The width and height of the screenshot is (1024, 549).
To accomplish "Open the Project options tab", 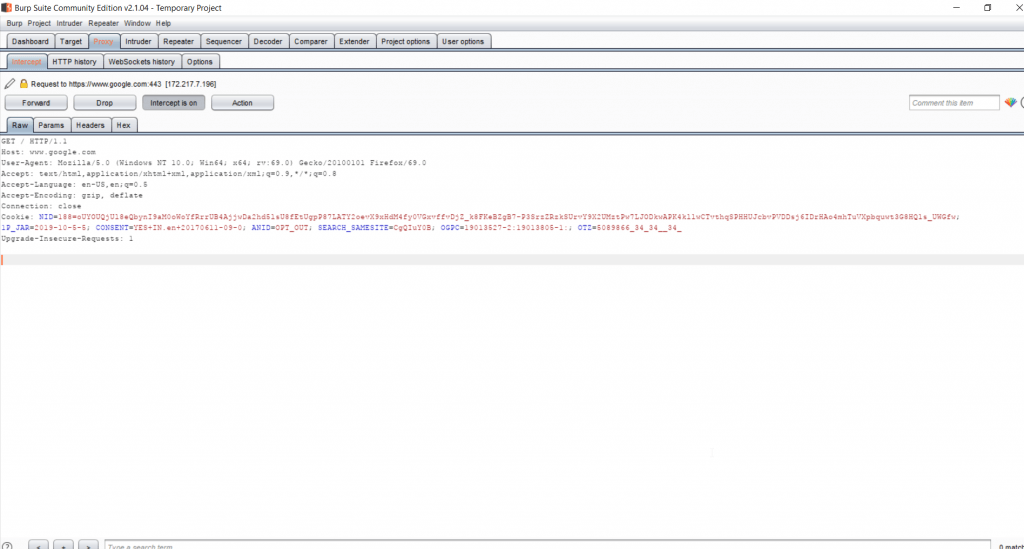I will tap(406, 41).
